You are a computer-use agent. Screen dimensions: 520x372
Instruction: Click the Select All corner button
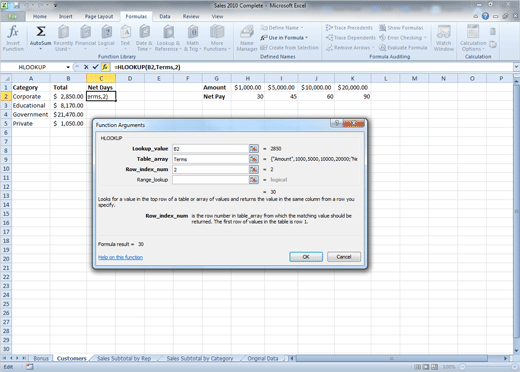coord(6,78)
